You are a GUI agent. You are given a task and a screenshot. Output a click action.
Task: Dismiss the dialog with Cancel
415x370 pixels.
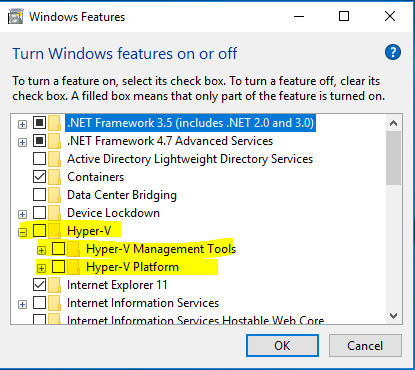tap(365, 346)
